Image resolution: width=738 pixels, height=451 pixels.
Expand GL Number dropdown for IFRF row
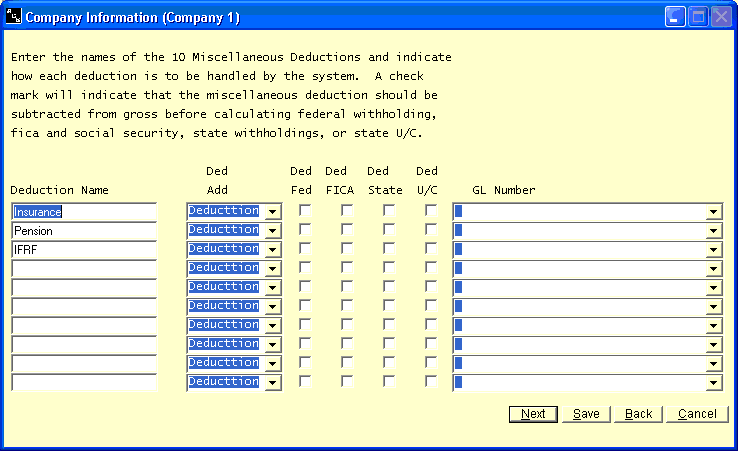pos(713,250)
